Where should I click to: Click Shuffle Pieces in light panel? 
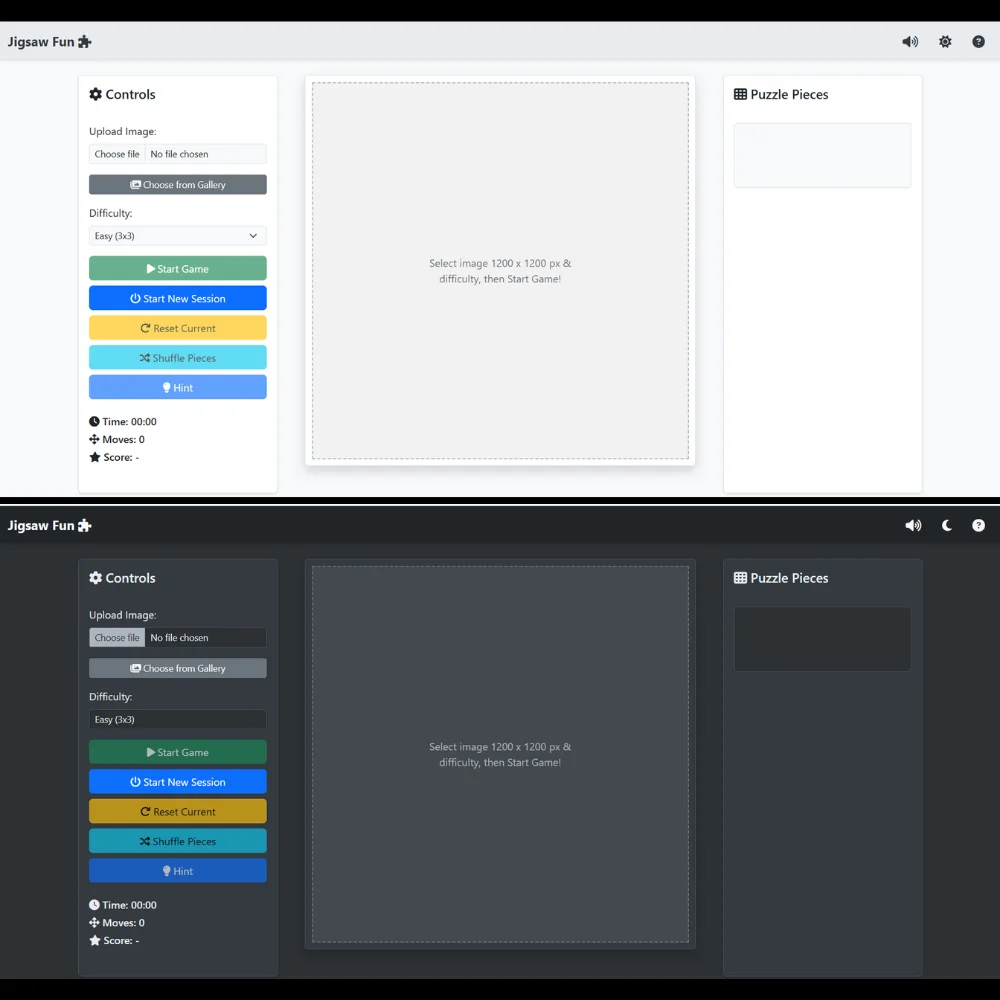click(x=178, y=357)
